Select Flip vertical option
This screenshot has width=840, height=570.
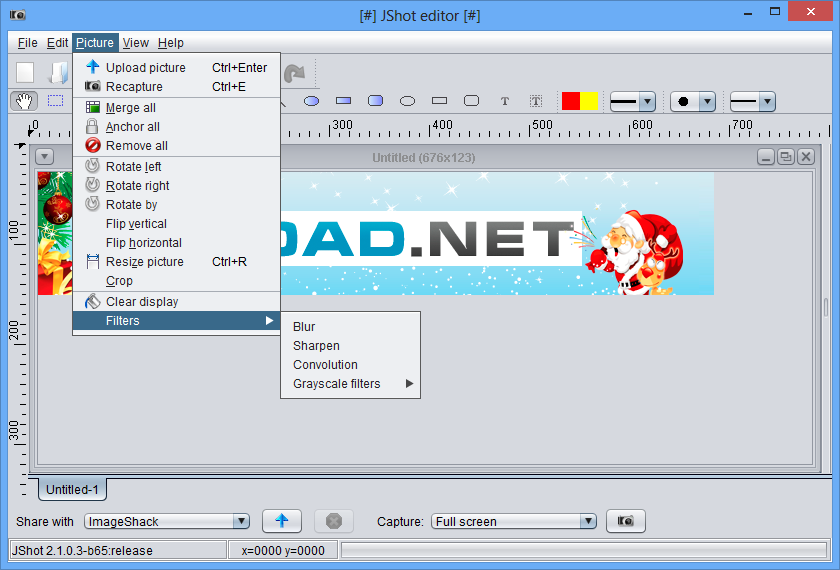click(176, 223)
